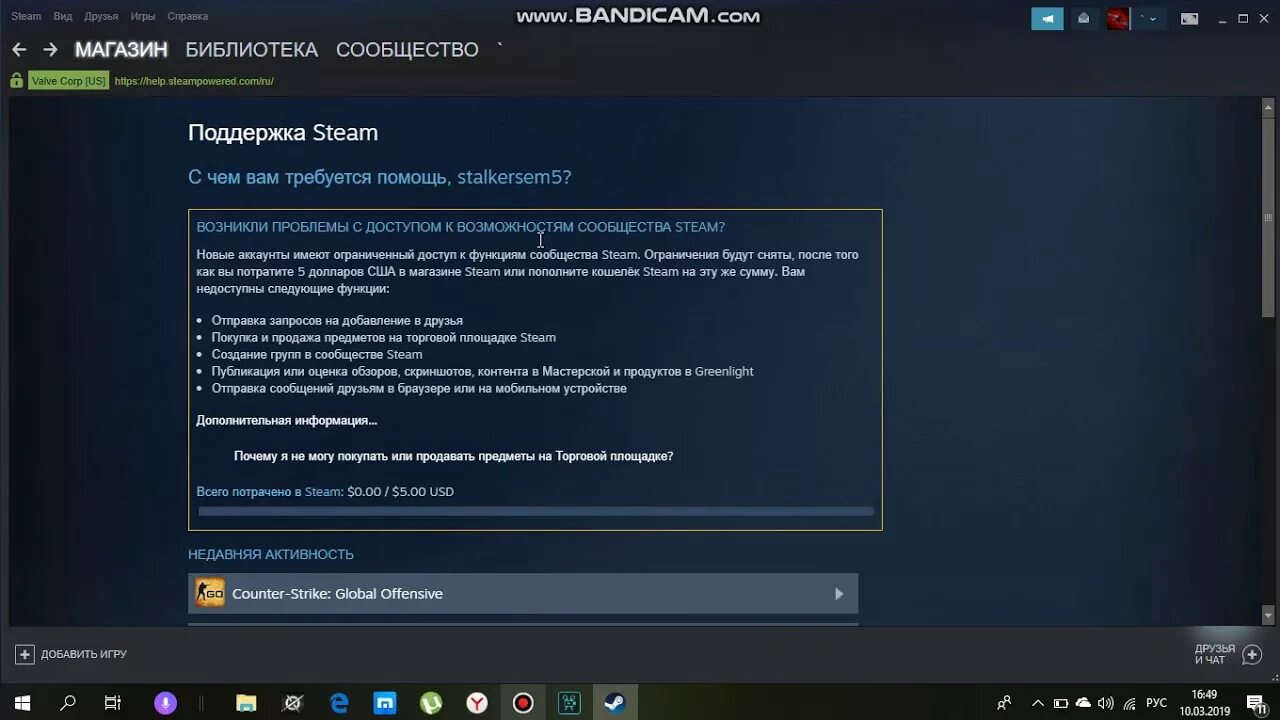This screenshot has width=1280, height=720.
Task: Open the Игры menu
Action: 143,16
